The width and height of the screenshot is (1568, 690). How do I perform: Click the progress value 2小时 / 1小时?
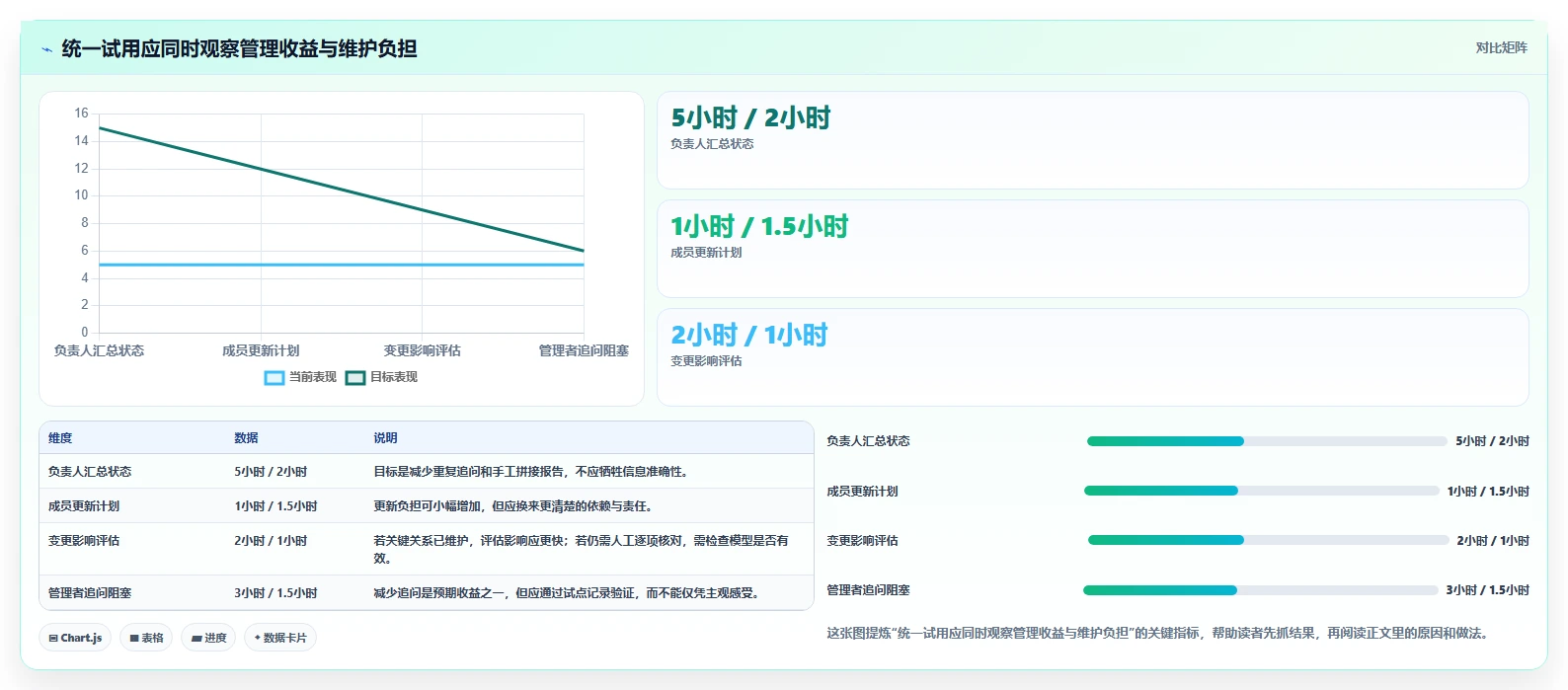click(1493, 541)
